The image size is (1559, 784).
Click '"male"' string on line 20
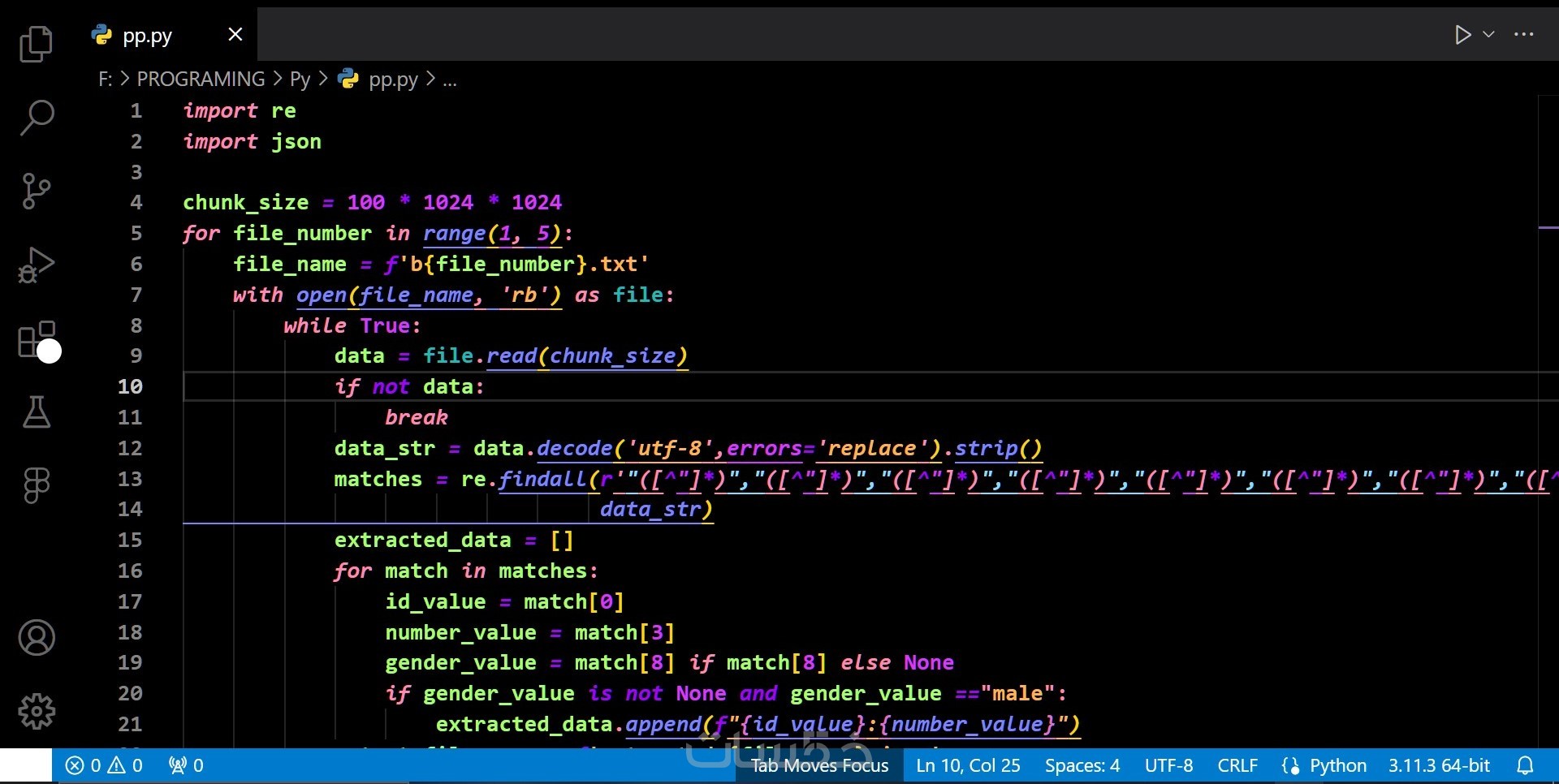pyautogui.click(x=1017, y=693)
